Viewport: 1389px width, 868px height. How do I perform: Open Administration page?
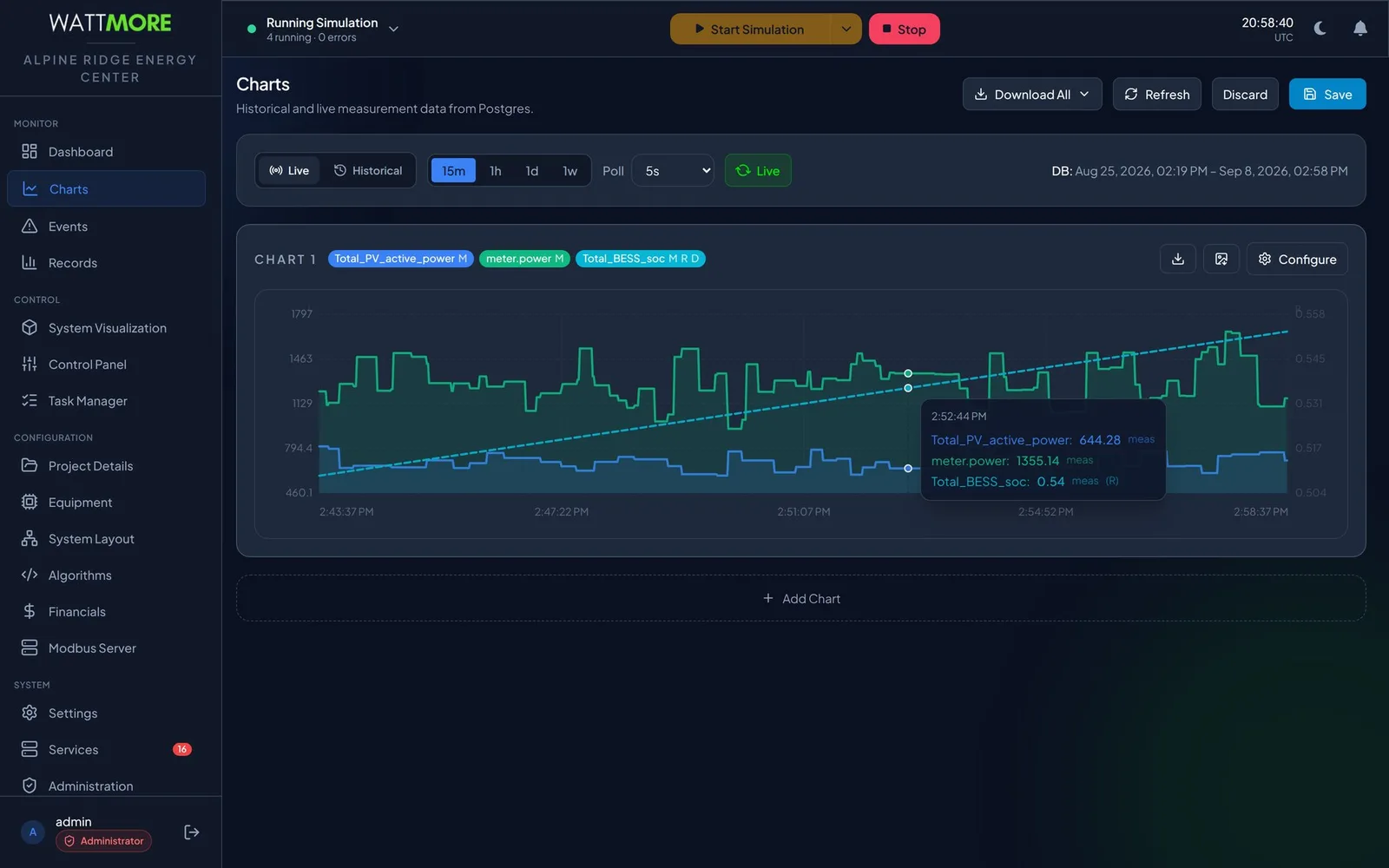click(x=106, y=786)
